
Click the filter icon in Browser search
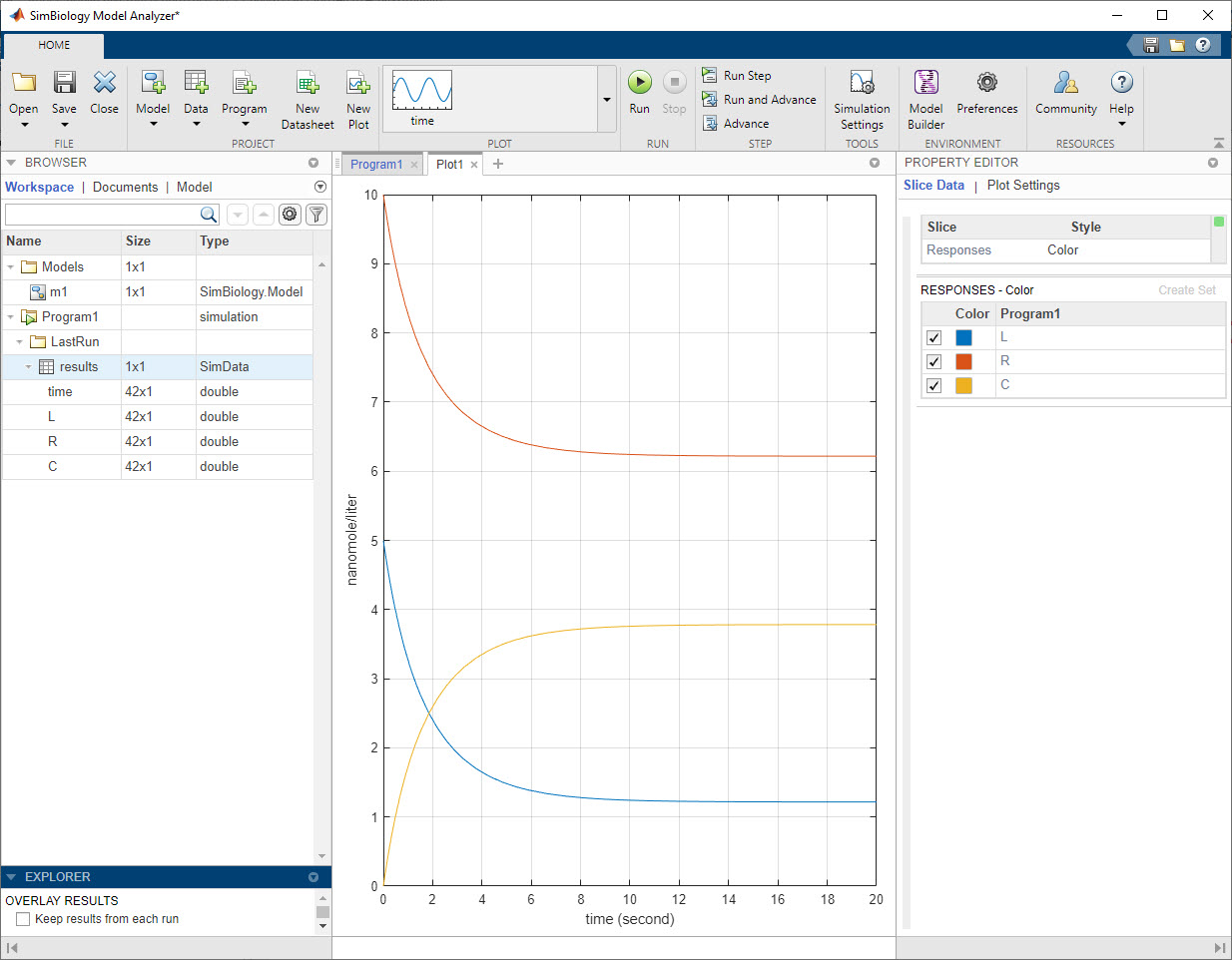click(x=315, y=215)
